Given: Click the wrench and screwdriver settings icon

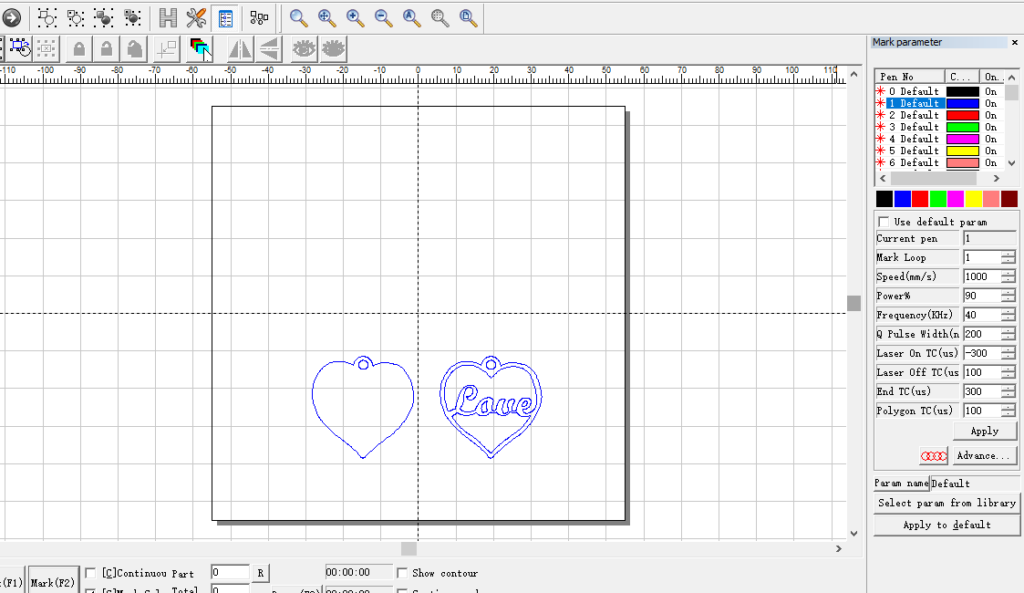Looking at the screenshot, I should point(196,17).
